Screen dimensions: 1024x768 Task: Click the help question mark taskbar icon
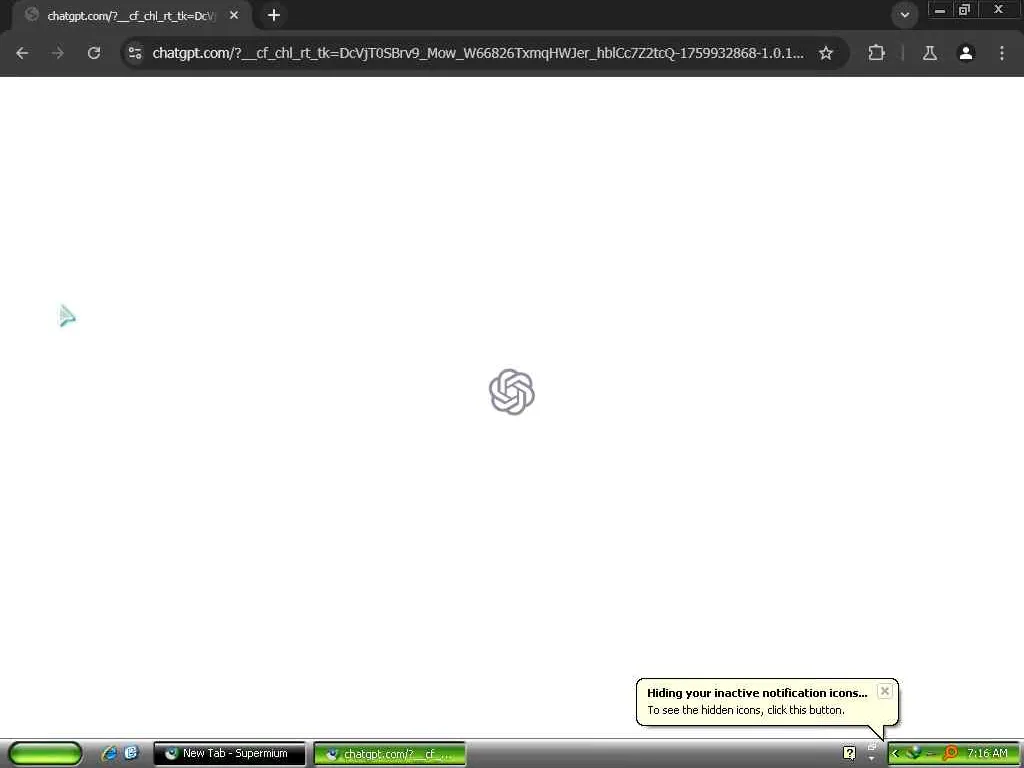click(x=849, y=754)
